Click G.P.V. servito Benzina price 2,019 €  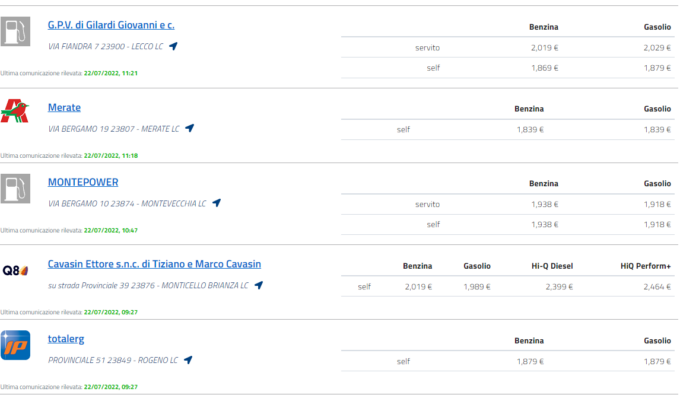click(x=544, y=48)
